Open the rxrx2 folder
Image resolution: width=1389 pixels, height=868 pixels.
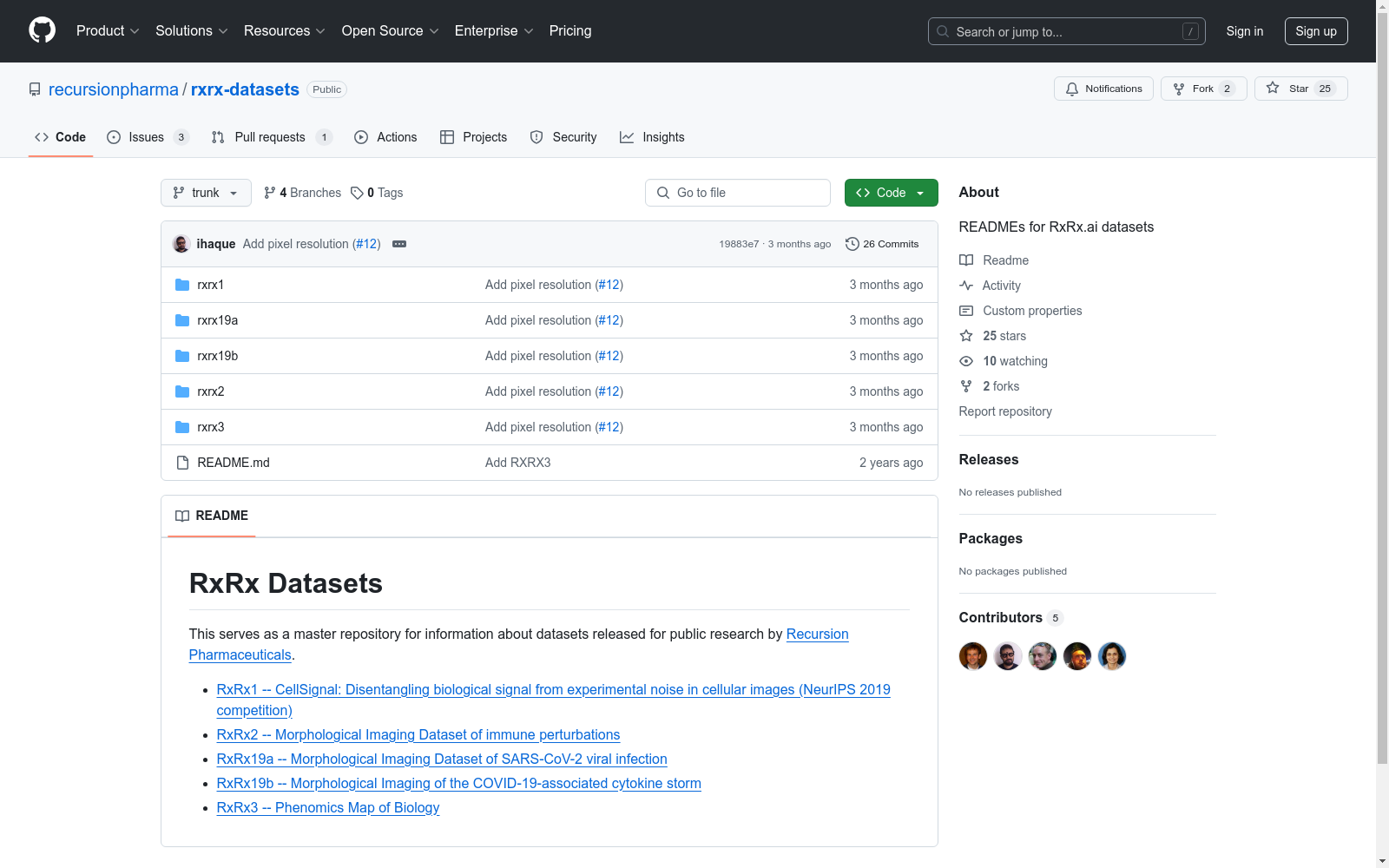click(210, 391)
